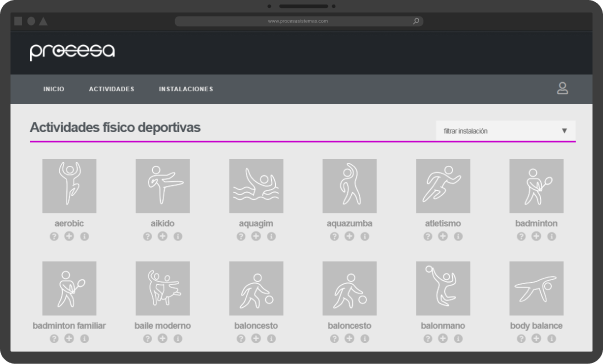Click the question mark icon under baile moderno
This screenshot has height=364, width=603.
click(147, 339)
